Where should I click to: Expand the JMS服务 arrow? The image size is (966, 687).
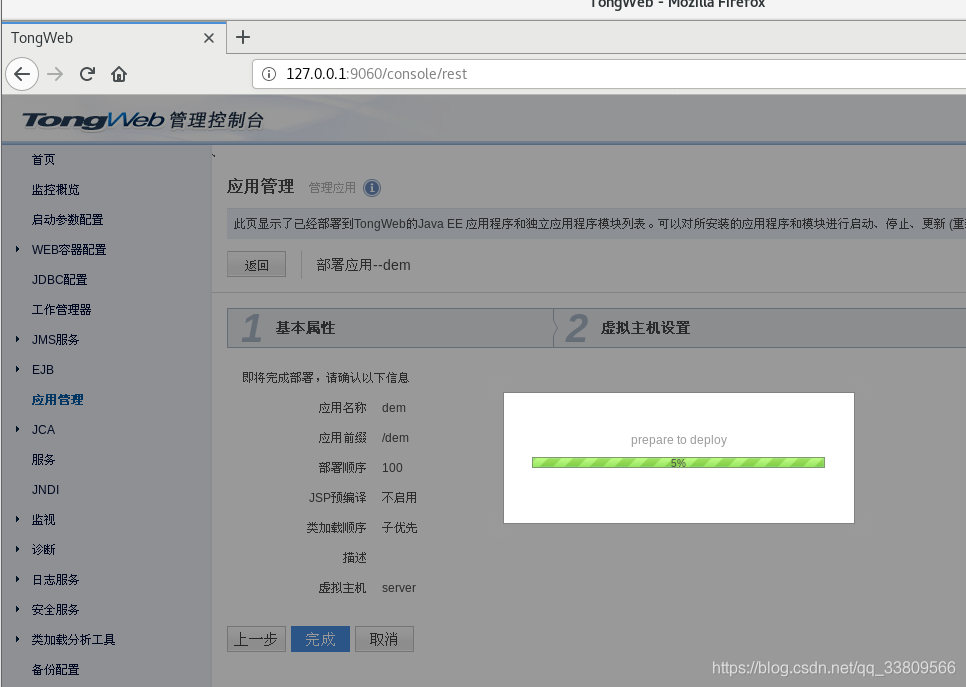tap(17, 339)
